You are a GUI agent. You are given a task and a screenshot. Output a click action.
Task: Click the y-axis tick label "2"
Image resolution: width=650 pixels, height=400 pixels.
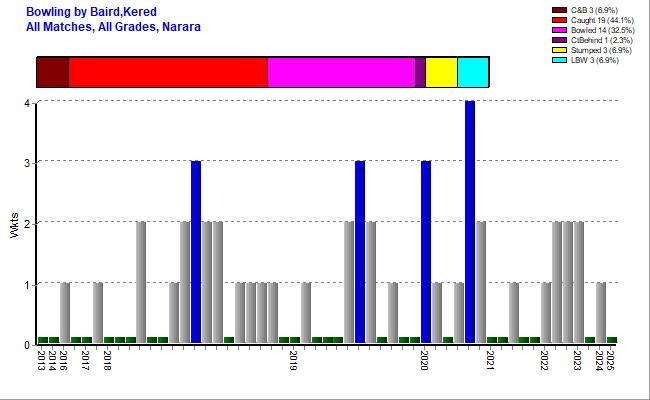click(x=27, y=223)
